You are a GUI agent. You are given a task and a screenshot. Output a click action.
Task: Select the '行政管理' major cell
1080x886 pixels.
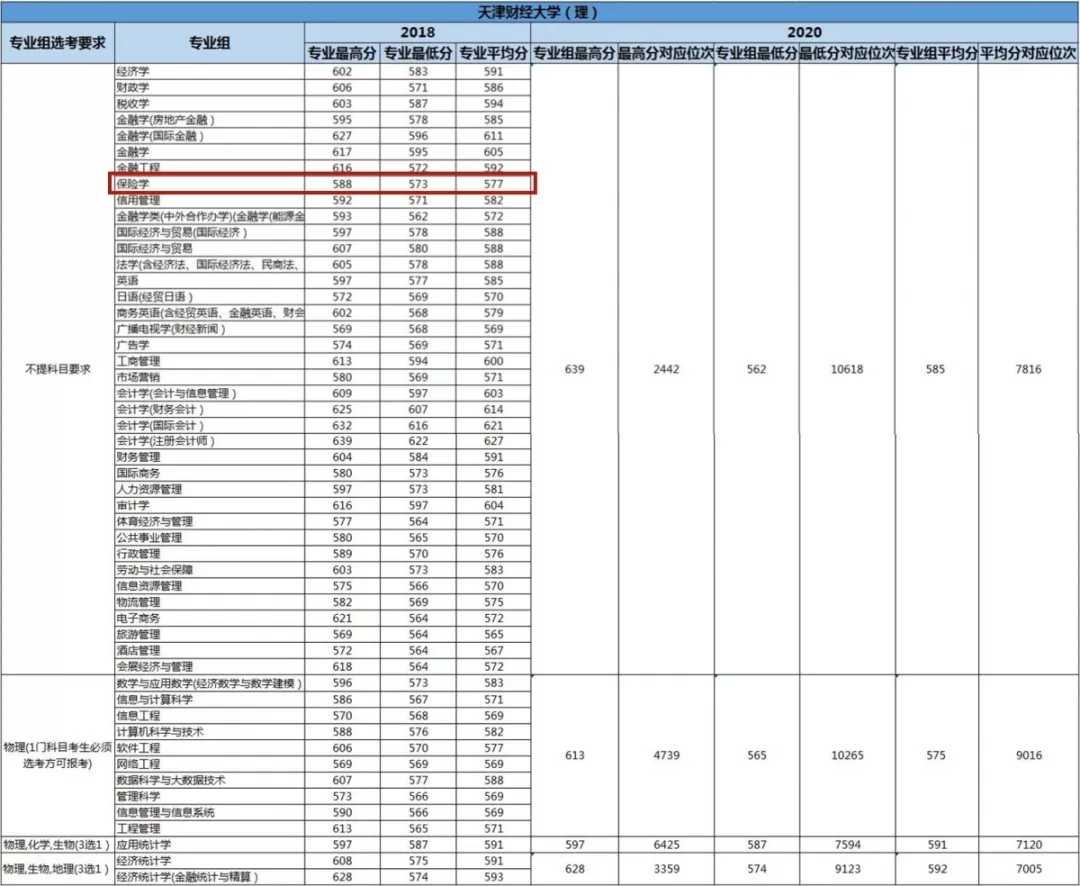pos(209,553)
